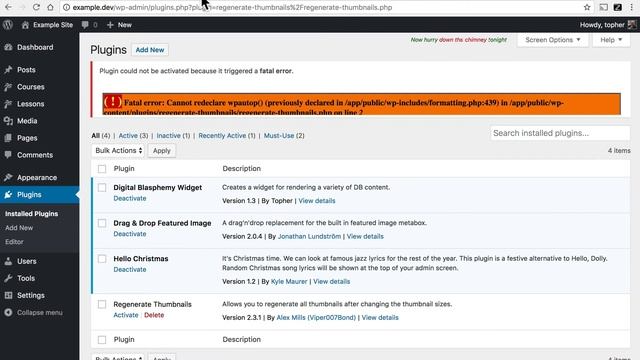Filter plugins by Inactive (1)
This screenshot has height=360, width=640.
tap(173, 136)
